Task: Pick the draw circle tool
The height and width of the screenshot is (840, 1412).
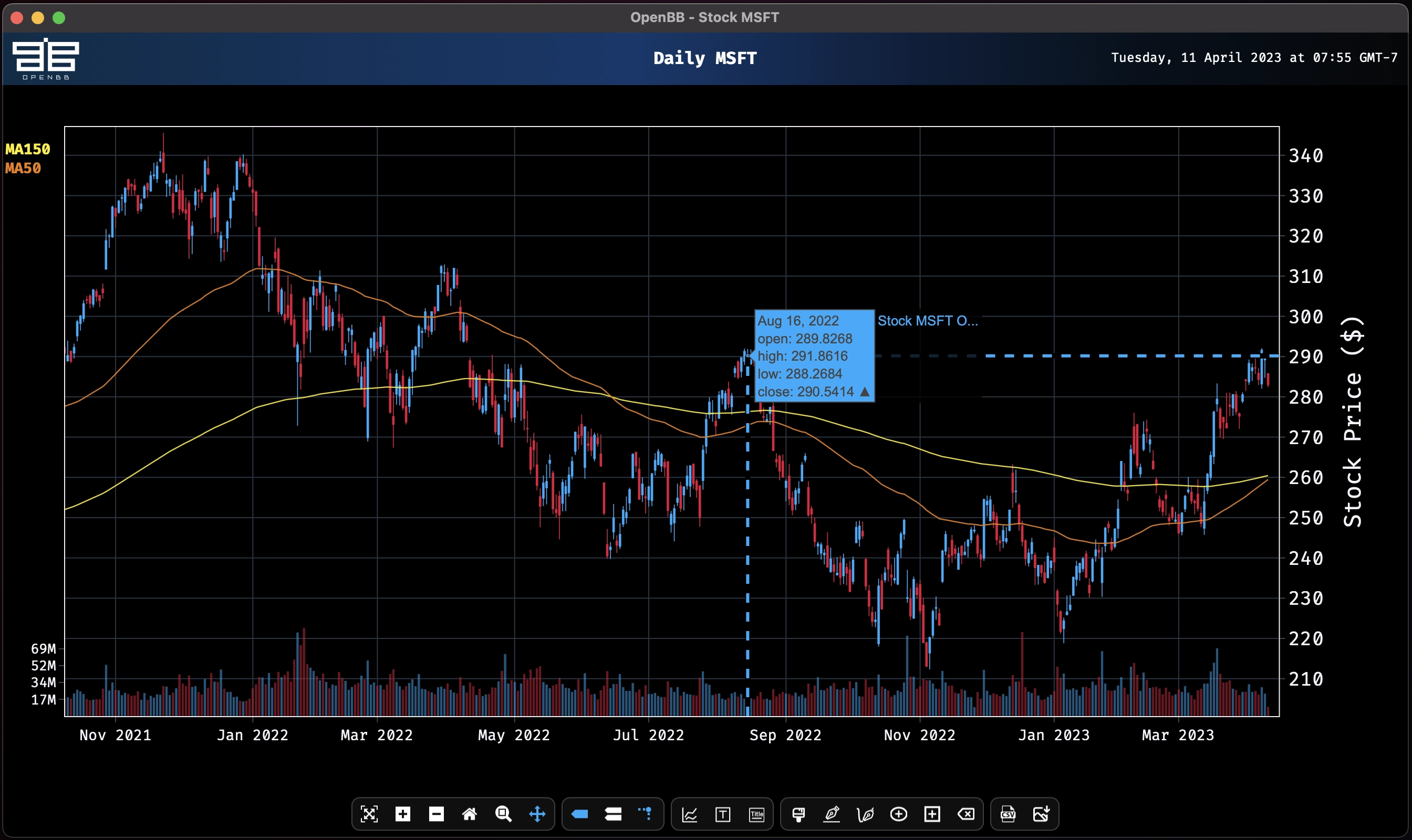Action: (898, 814)
